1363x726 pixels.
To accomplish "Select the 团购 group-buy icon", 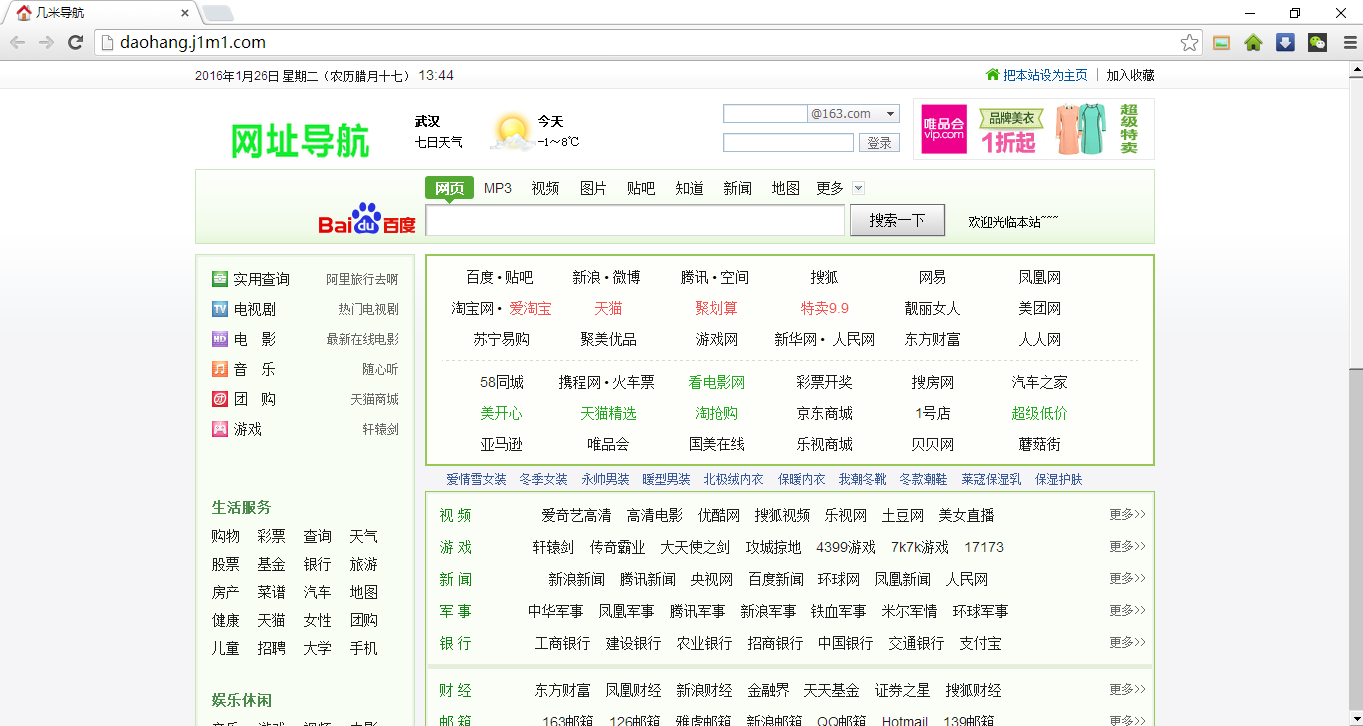I will pos(221,399).
